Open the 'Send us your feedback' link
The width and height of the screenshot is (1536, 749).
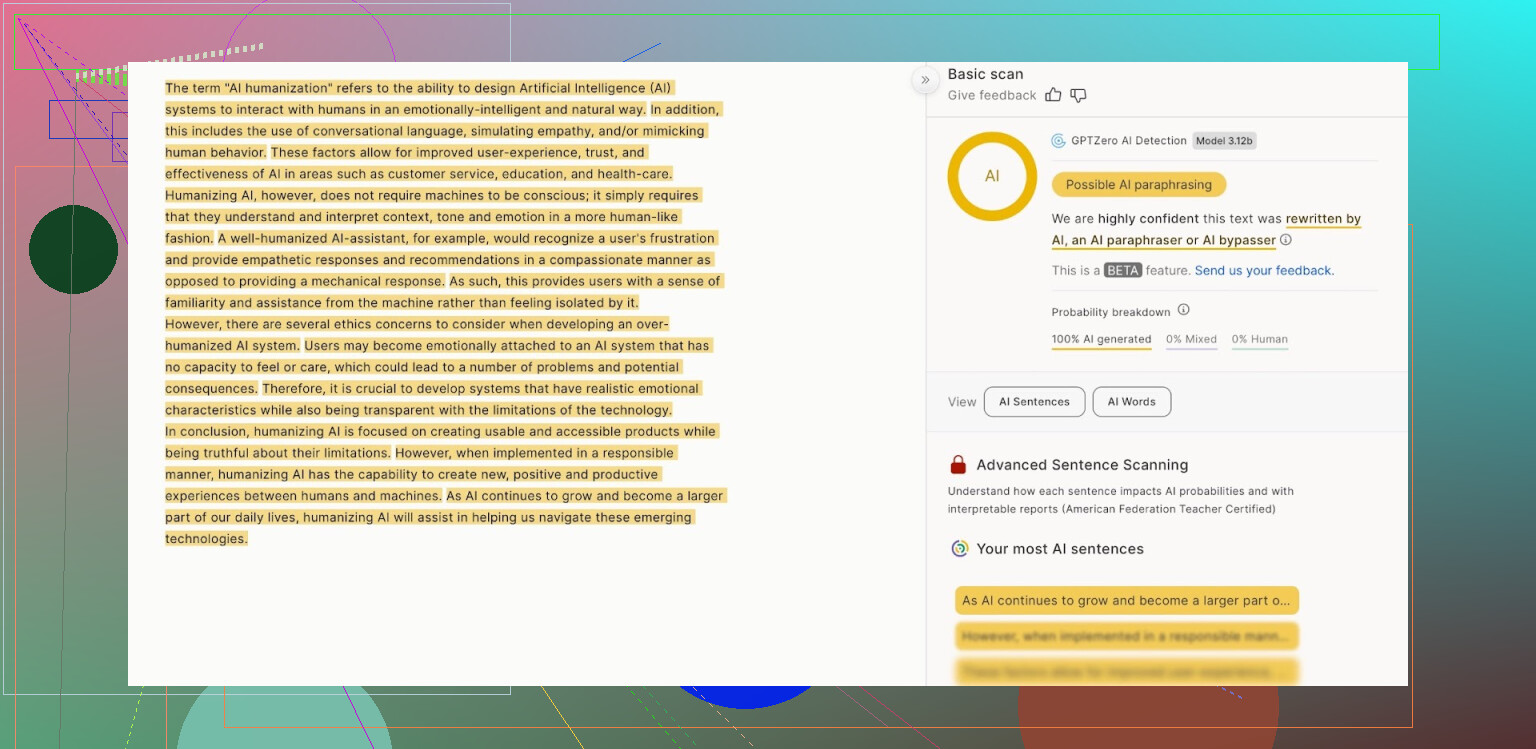1264,271
